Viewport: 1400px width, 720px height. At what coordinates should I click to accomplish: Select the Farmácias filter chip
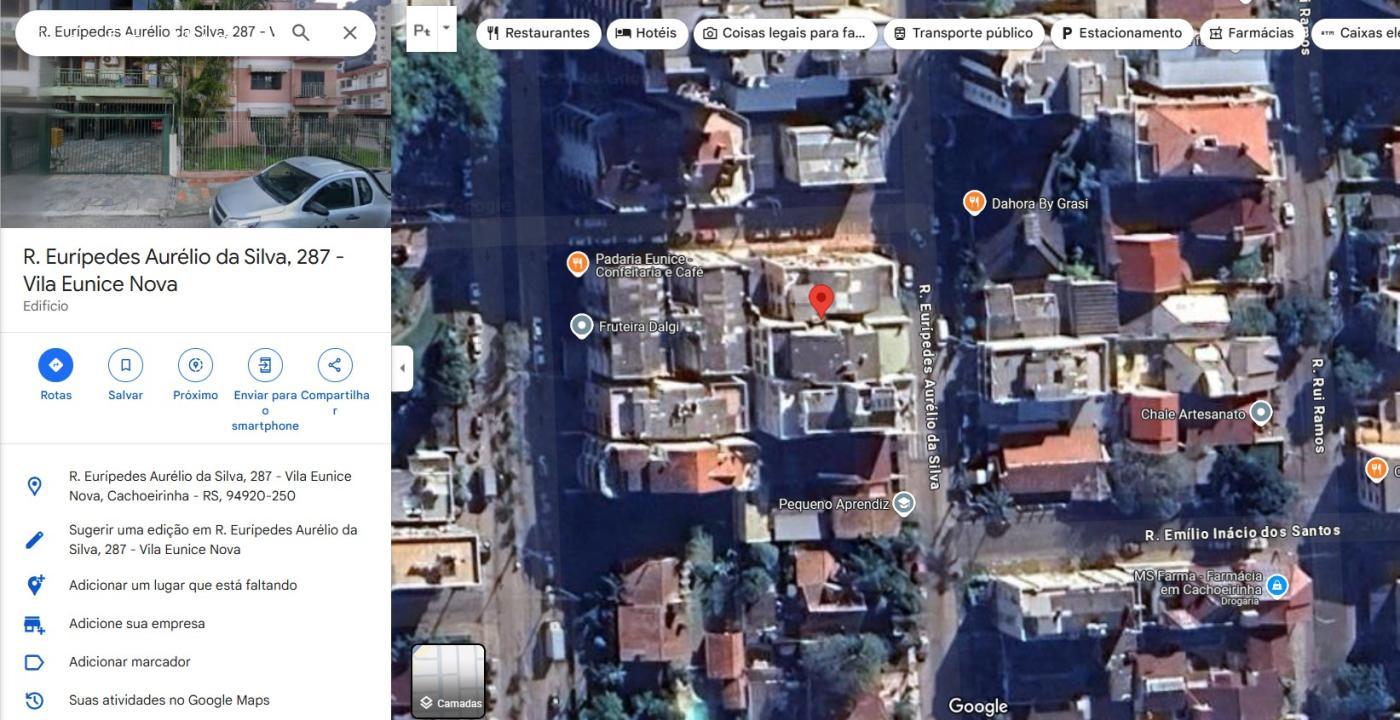(x=1251, y=33)
